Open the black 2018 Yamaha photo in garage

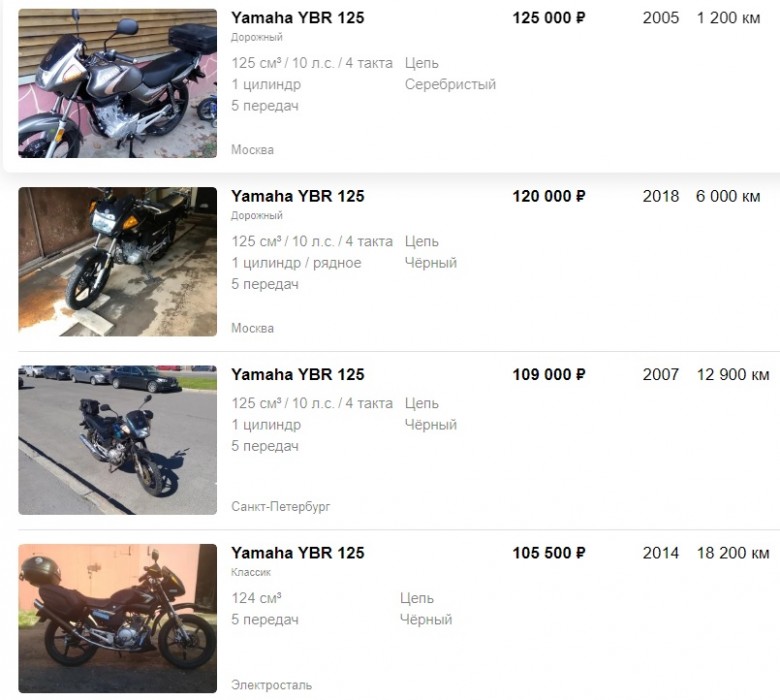click(x=117, y=262)
